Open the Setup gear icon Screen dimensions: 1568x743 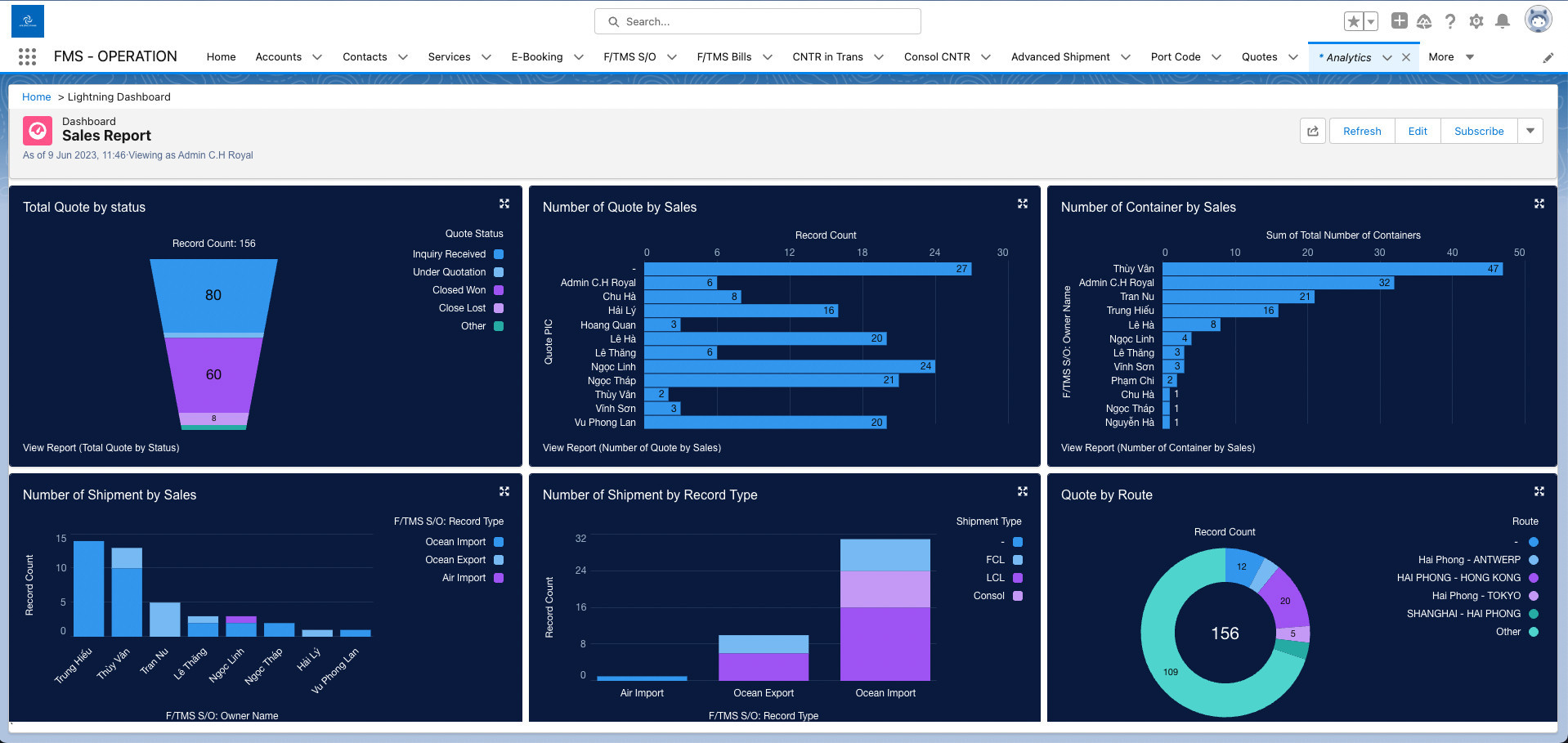(1476, 21)
